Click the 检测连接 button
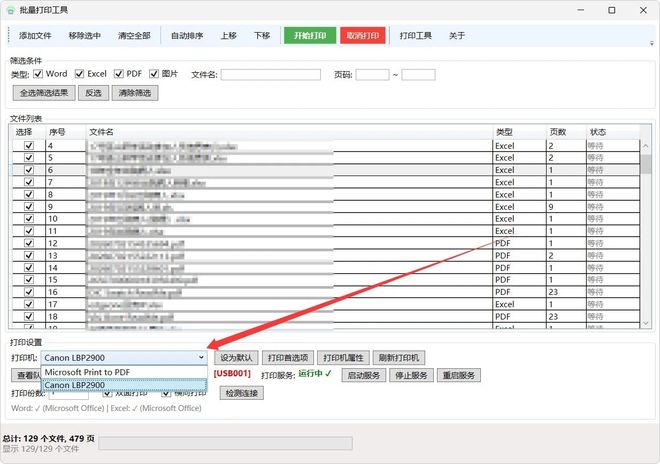Screen dimensions: 660x464 click(x=242, y=393)
